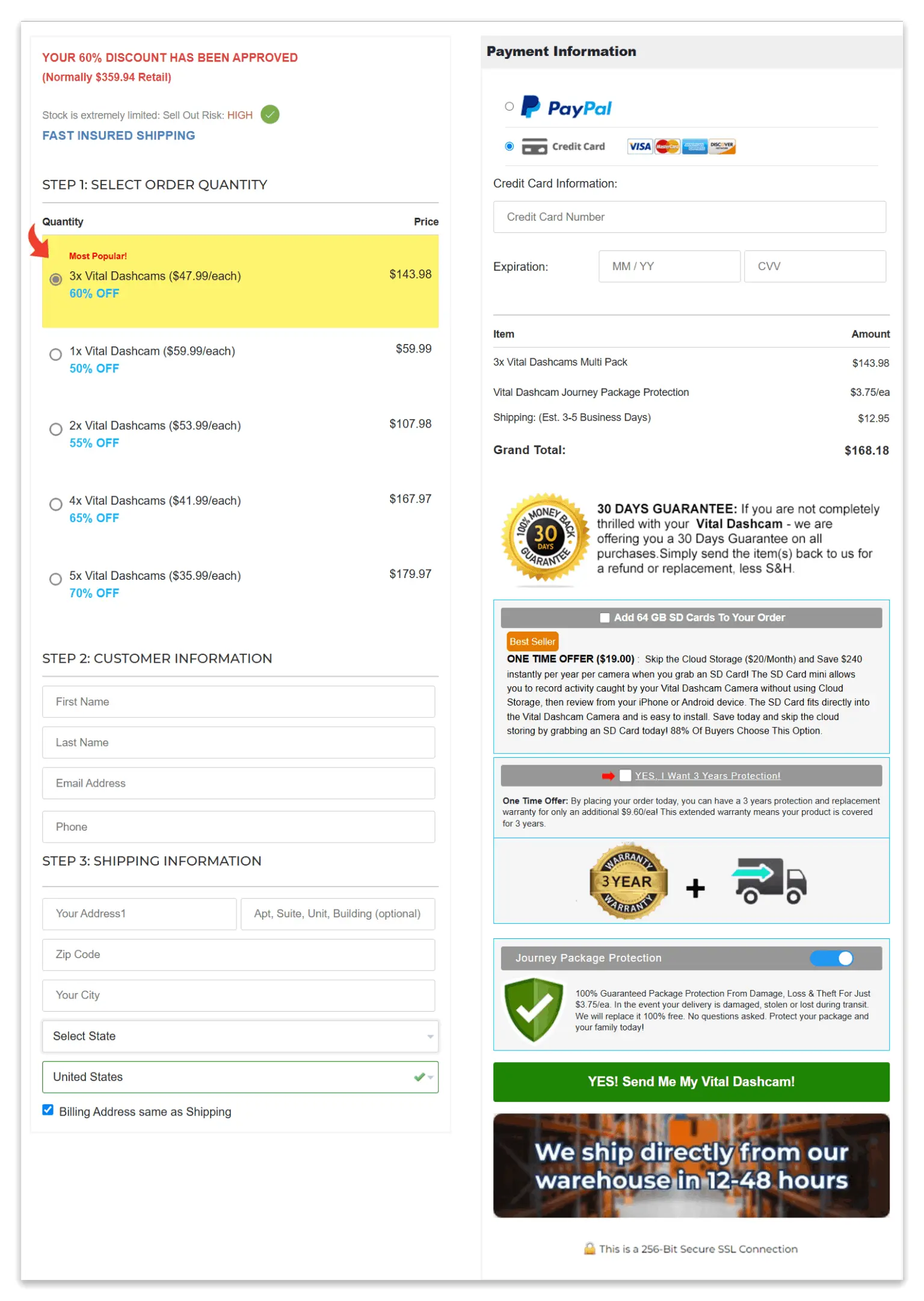Screen dimensions: 924x1301
Task: Select PayPal payment option
Action: [x=510, y=106]
